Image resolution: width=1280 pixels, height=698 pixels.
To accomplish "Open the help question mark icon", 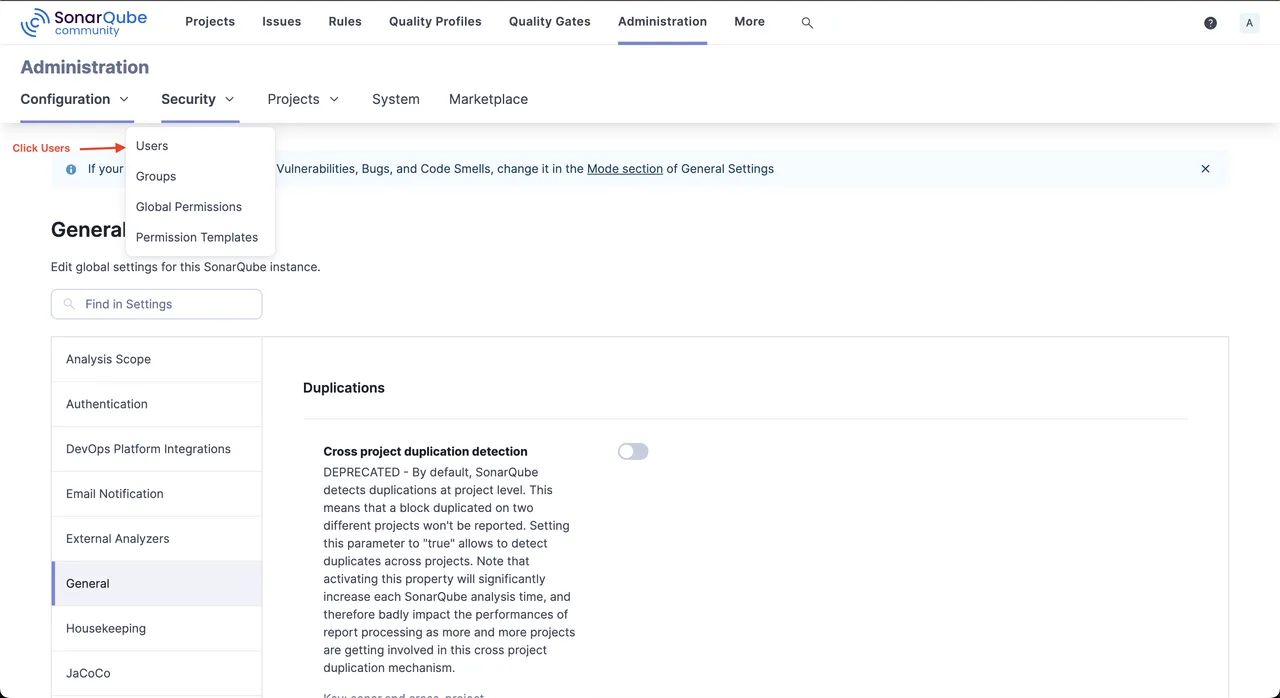I will (x=1210, y=22).
